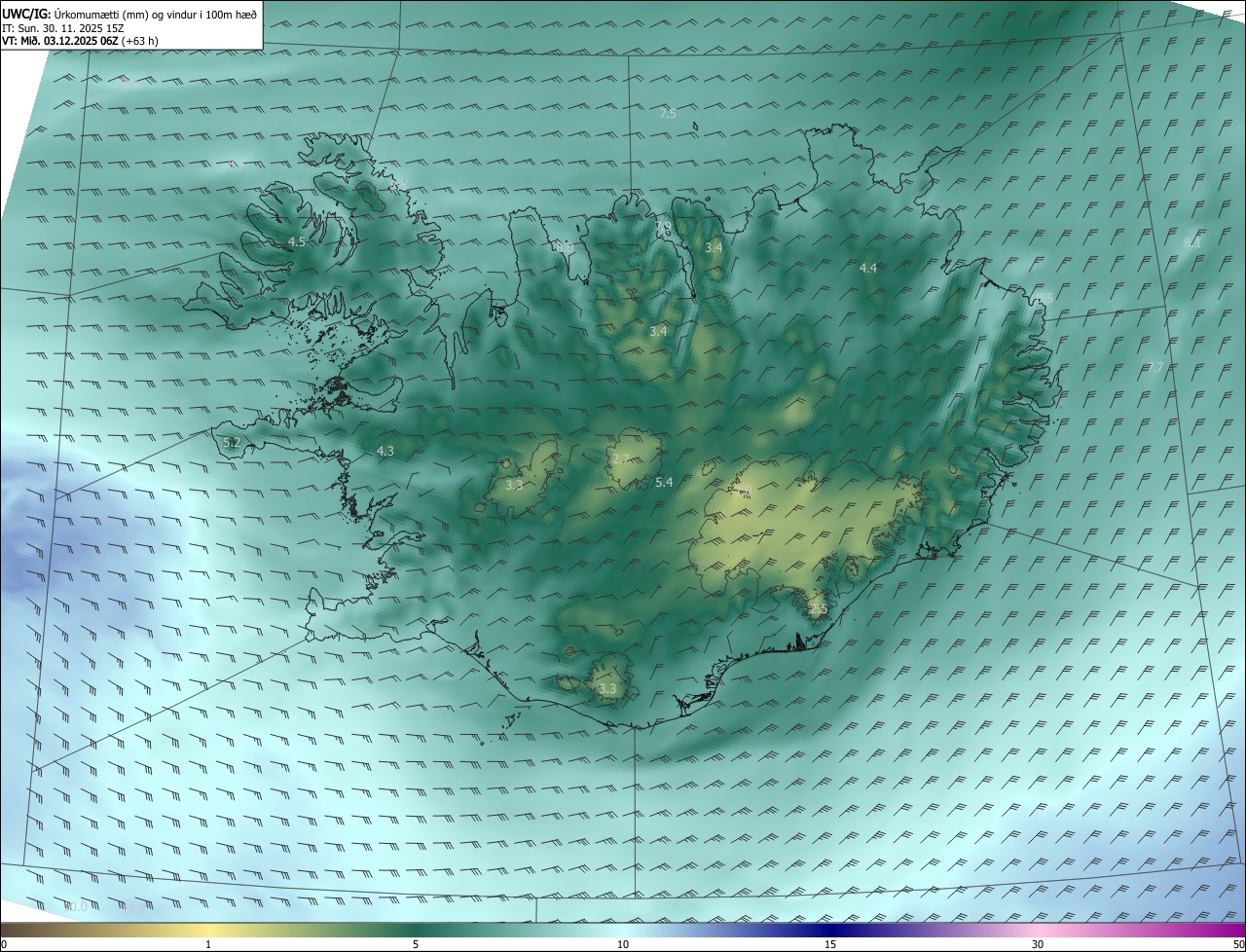This screenshot has height=952, width=1246.
Task: Select the '10' tick label on the color scale
Action: 623,944
